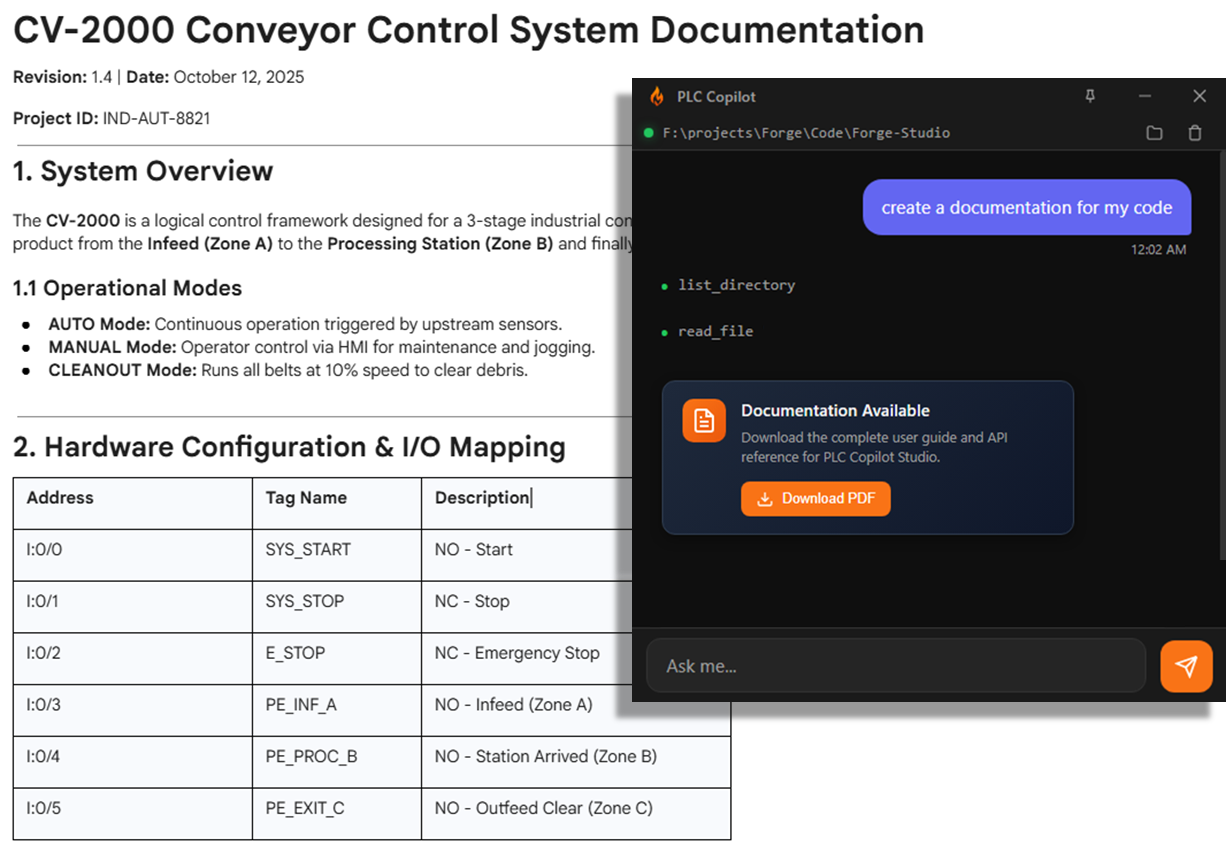Close the PLC Copilot panel
This screenshot has height=853, width=1226.
click(1199, 96)
